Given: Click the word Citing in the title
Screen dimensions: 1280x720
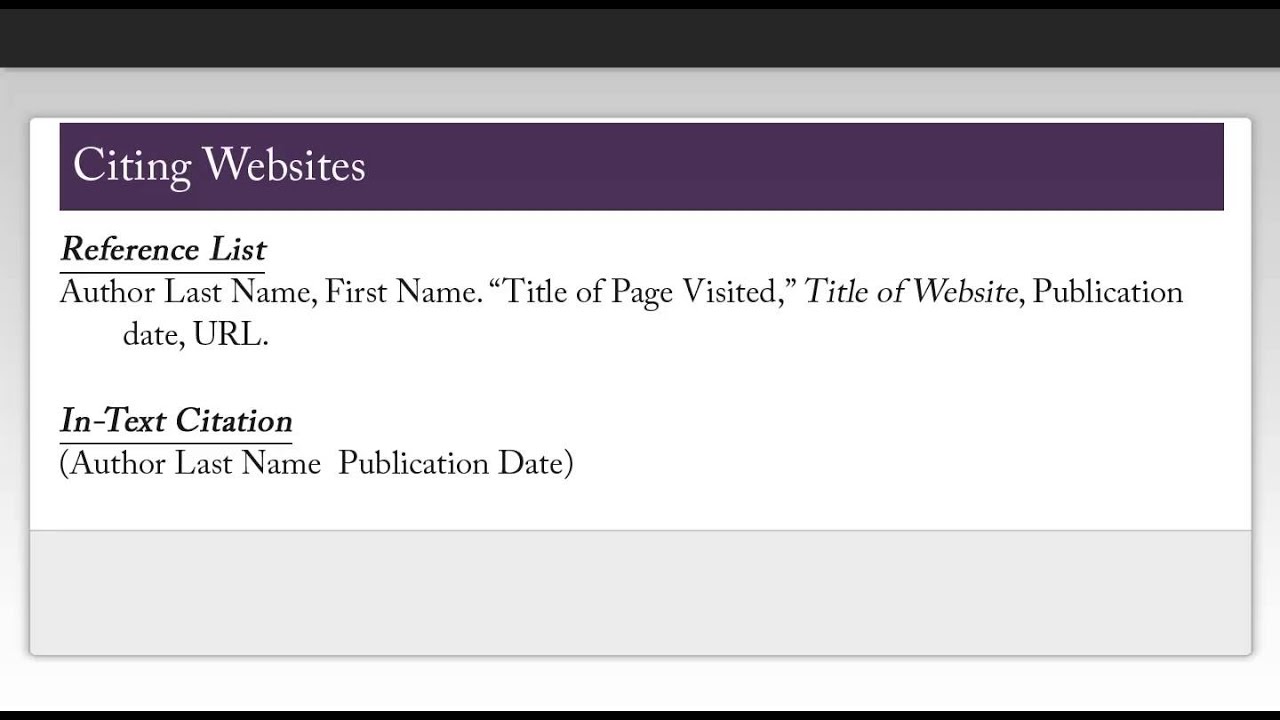Looking at the screenshot, I should (131, 166).
